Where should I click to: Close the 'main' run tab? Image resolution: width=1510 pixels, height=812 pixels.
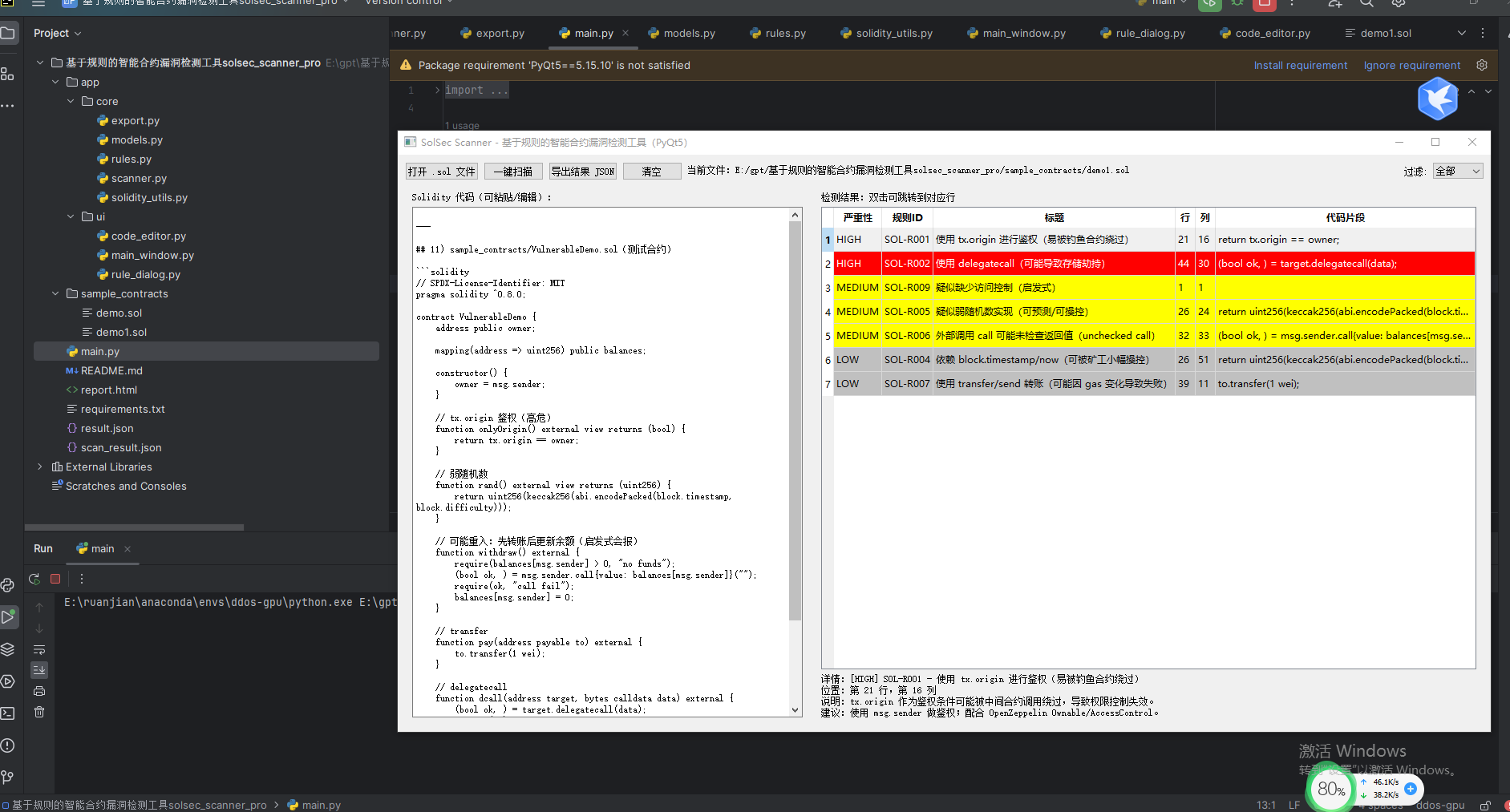(x=128, y=549)
